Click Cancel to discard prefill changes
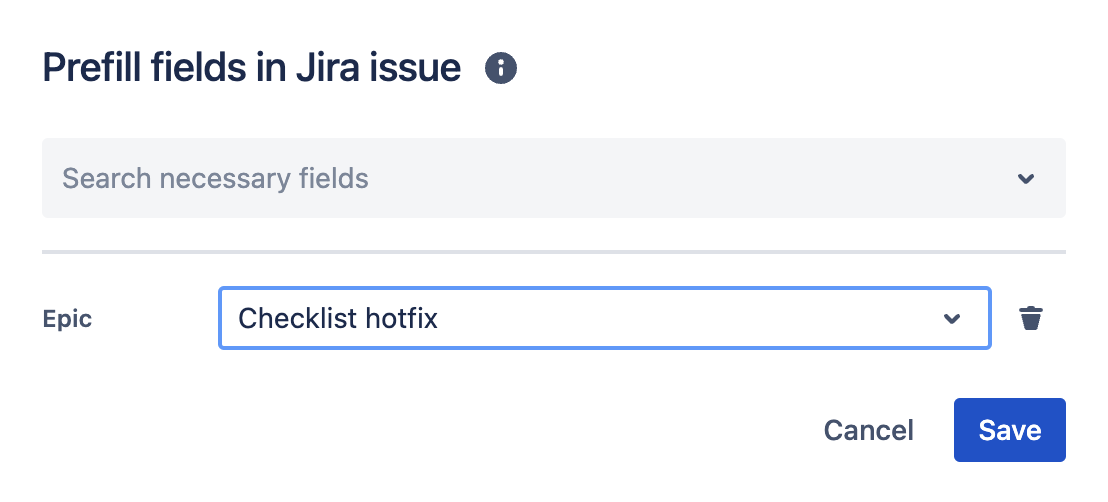 [x=868, y=430]
